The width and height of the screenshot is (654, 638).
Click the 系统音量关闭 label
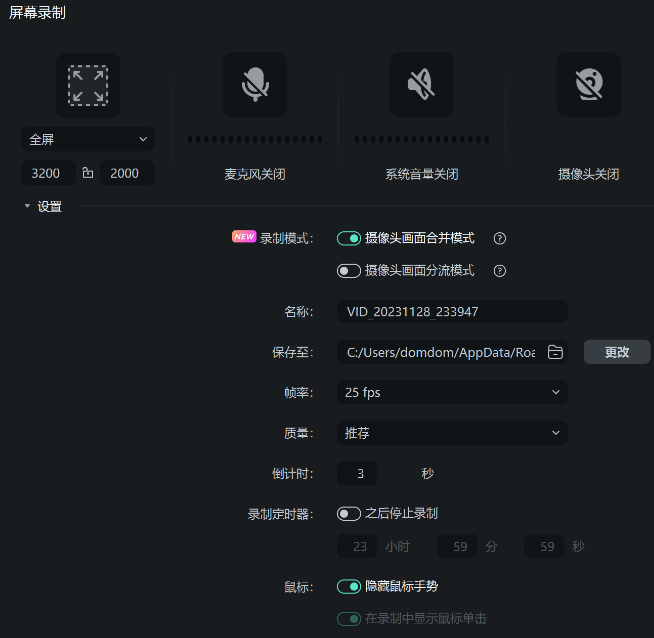pyautogui.click(x=422, y=174)
